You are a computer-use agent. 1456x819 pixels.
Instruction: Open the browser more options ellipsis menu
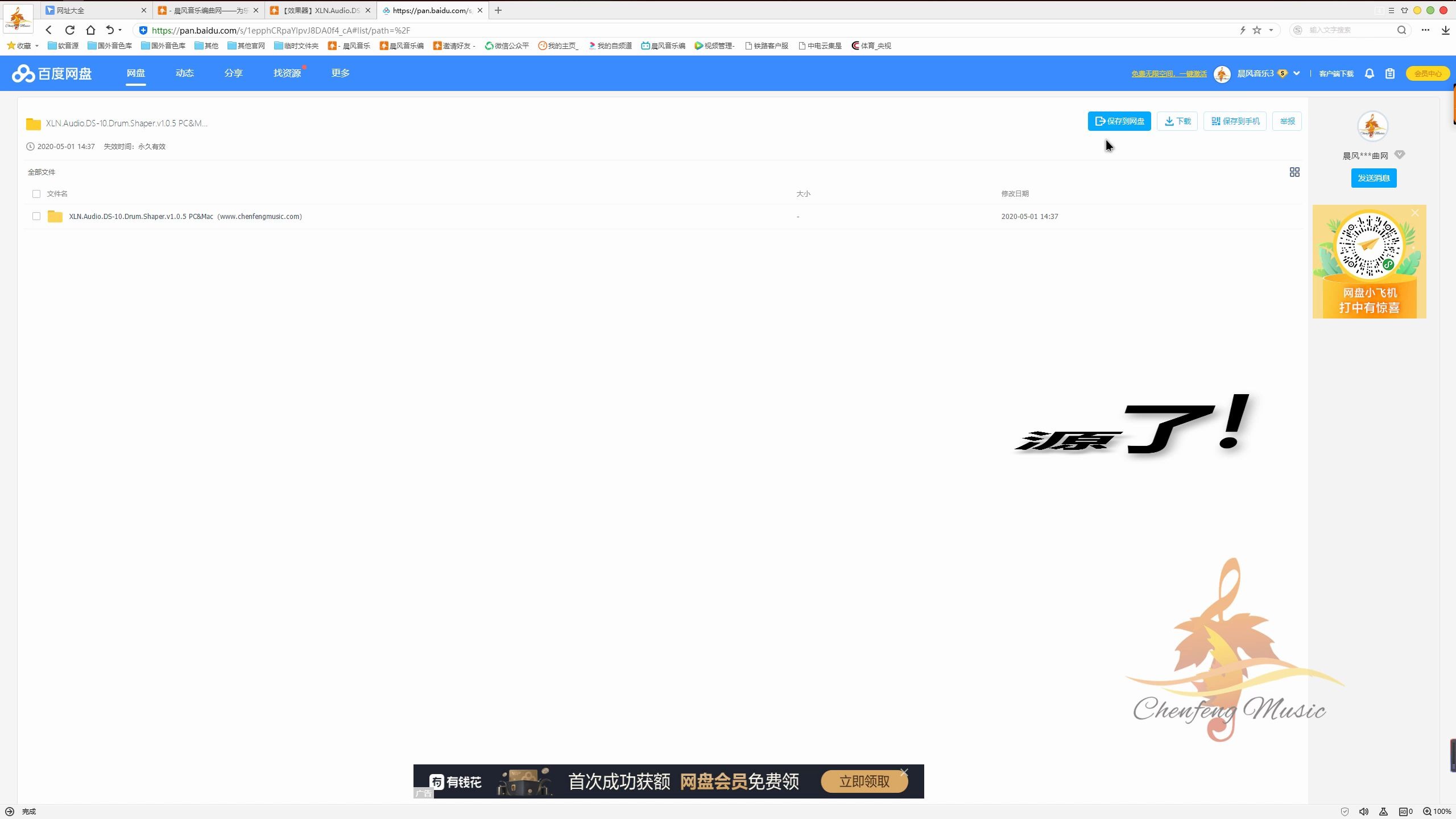(1425, 30)
